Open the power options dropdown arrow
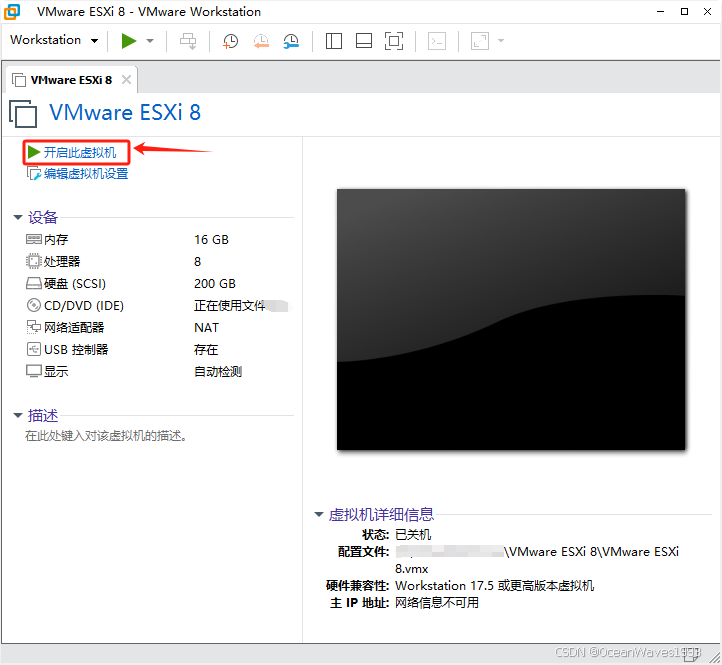This screenshot has width=722, height=665. pos(150,41)
